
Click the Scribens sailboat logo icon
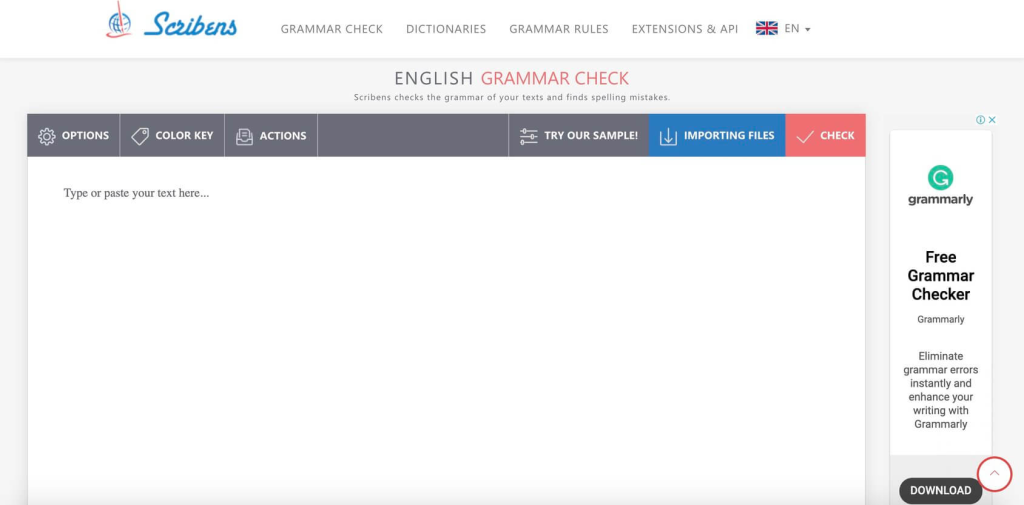(119, 20)
